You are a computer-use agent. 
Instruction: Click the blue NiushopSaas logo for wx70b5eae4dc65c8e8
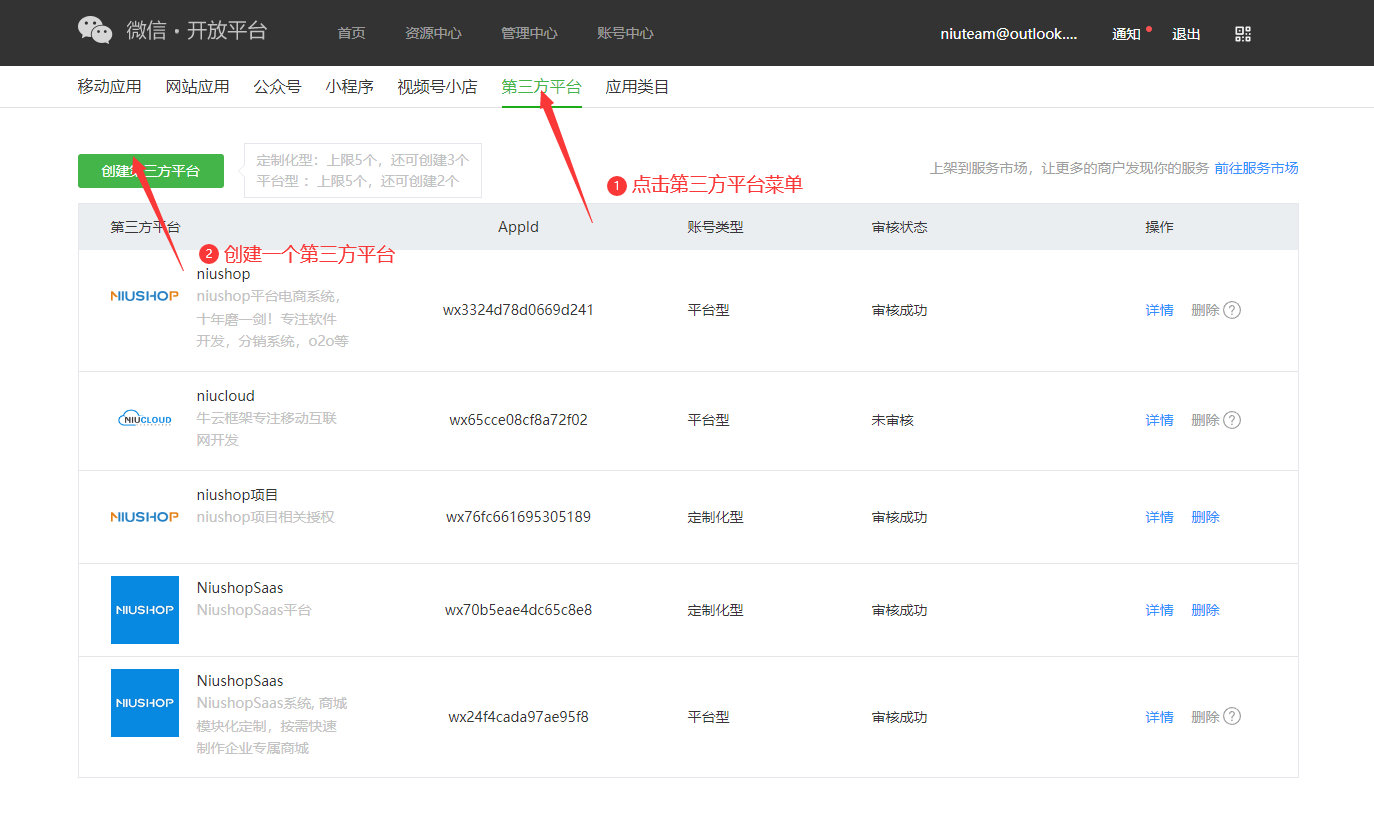(145, 610)
